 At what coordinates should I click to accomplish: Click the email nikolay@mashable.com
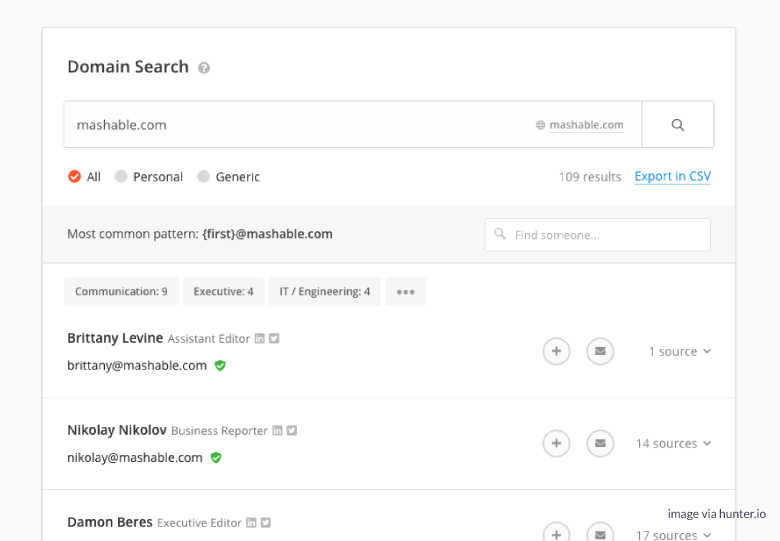coord(135,457)
